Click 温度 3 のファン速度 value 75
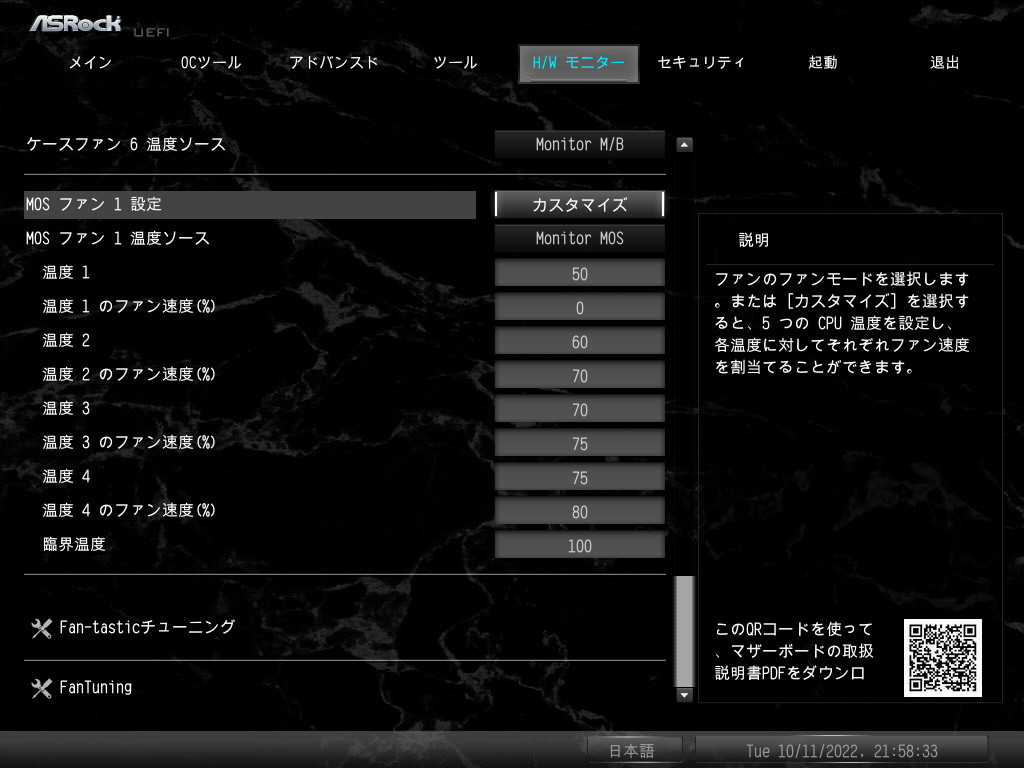 click(579, 443)
